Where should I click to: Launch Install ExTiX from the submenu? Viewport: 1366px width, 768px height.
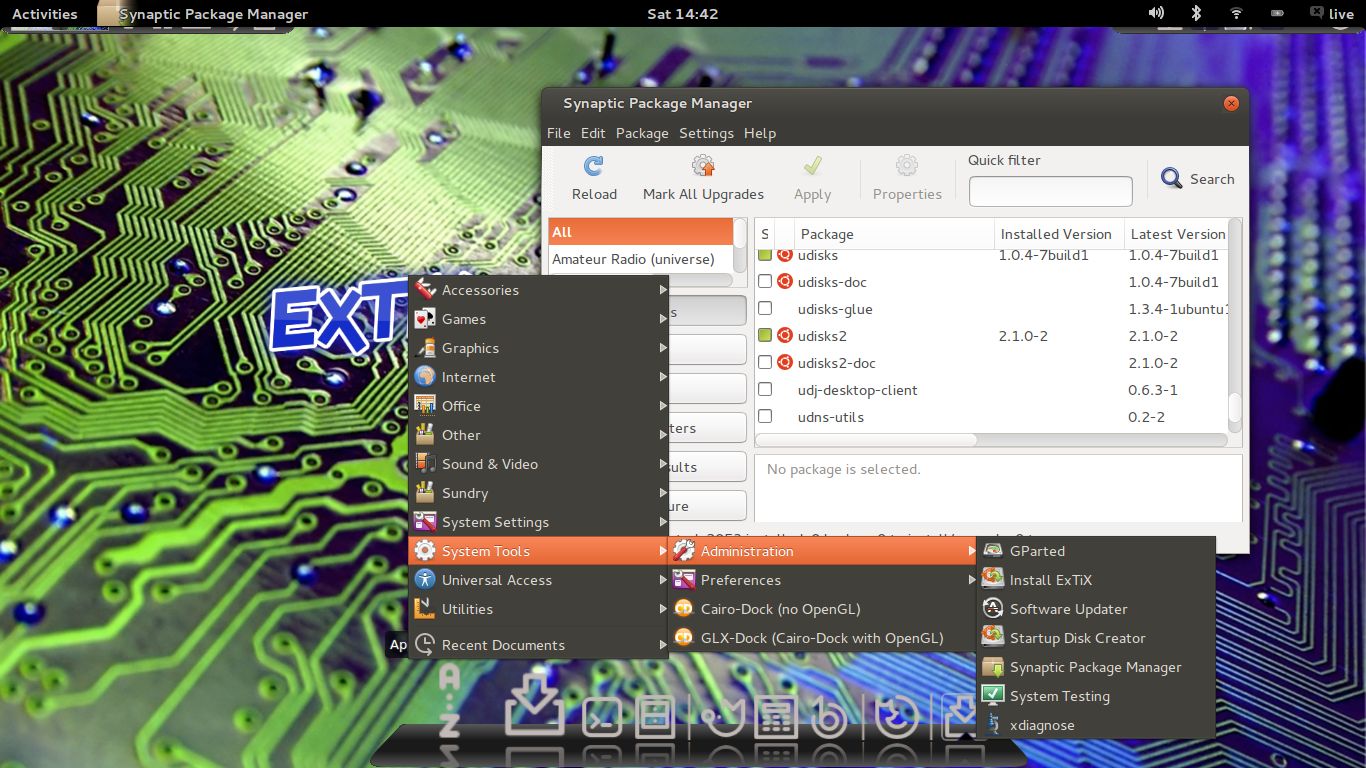1095,580
